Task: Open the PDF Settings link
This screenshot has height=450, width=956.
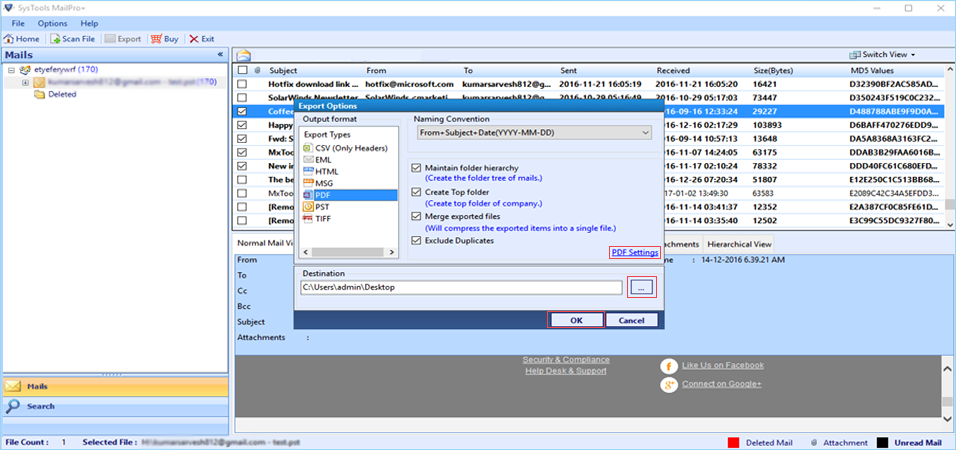Action: point(635,252)
